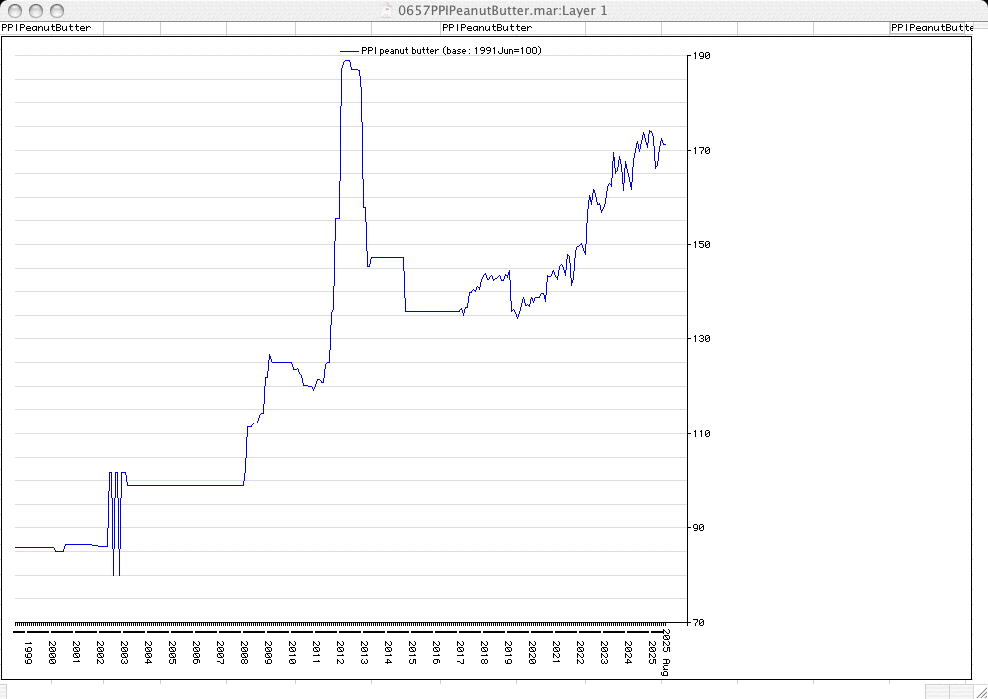The image size is (988, 699).
Task: Click the legend label PPI peanut butter
Action: [451, 50]
